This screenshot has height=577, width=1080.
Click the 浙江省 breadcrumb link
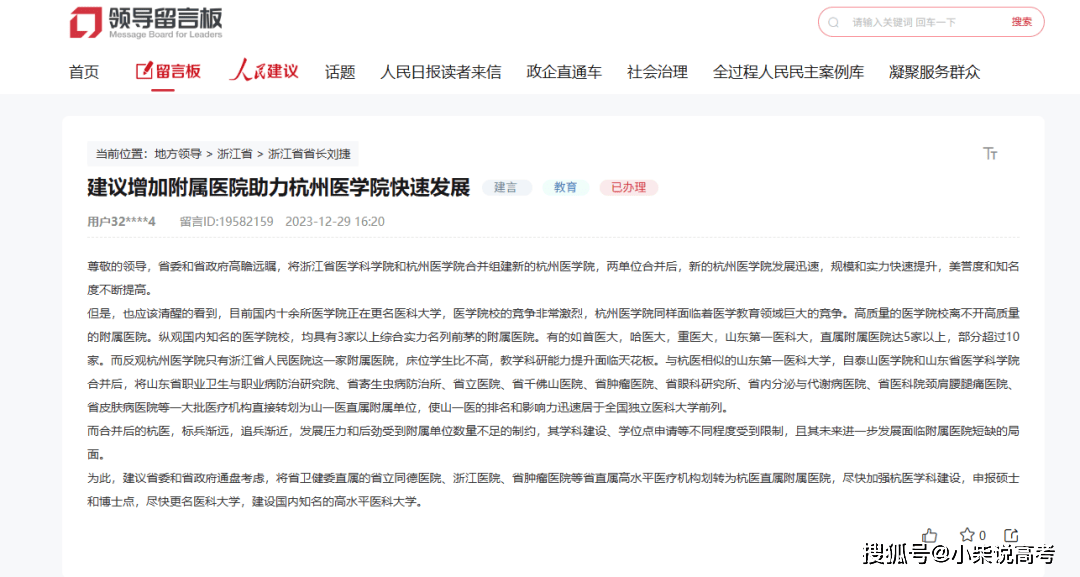click(235, 154)
